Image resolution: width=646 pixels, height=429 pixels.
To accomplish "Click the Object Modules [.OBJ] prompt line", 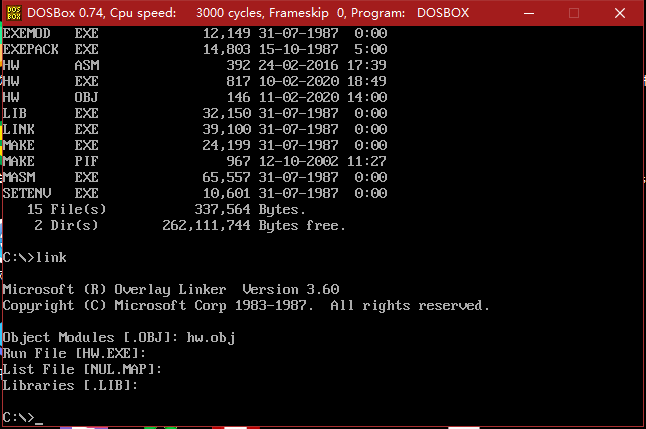I will pyautogui.click(x=118, y=337).
